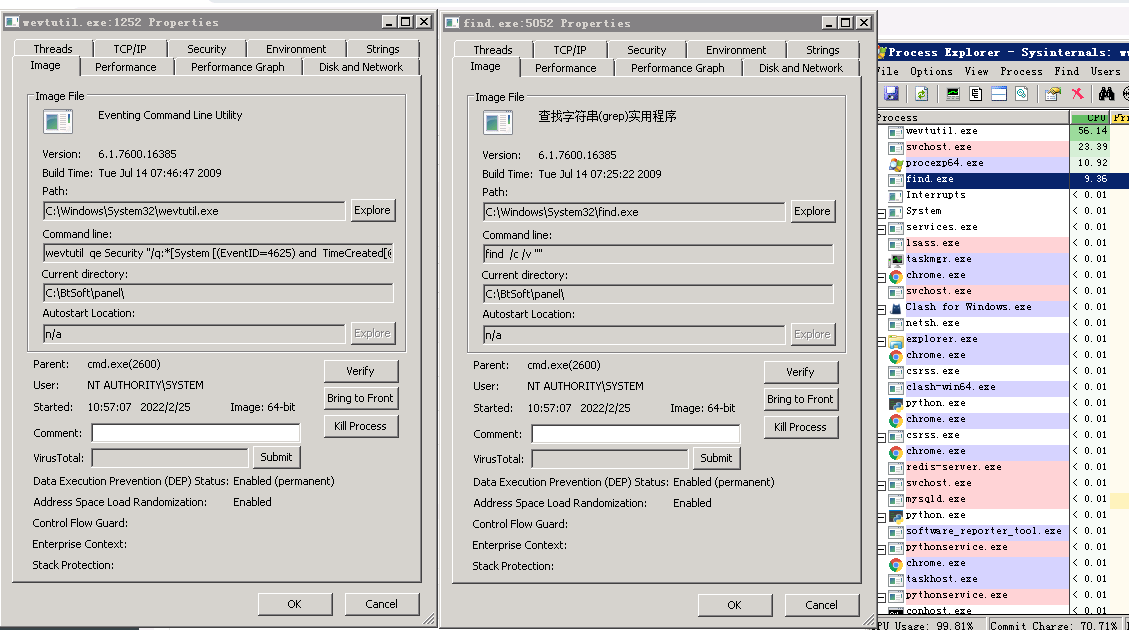Click the explorer.exe folder icon
1129x630 pixels.
[896, 340]
